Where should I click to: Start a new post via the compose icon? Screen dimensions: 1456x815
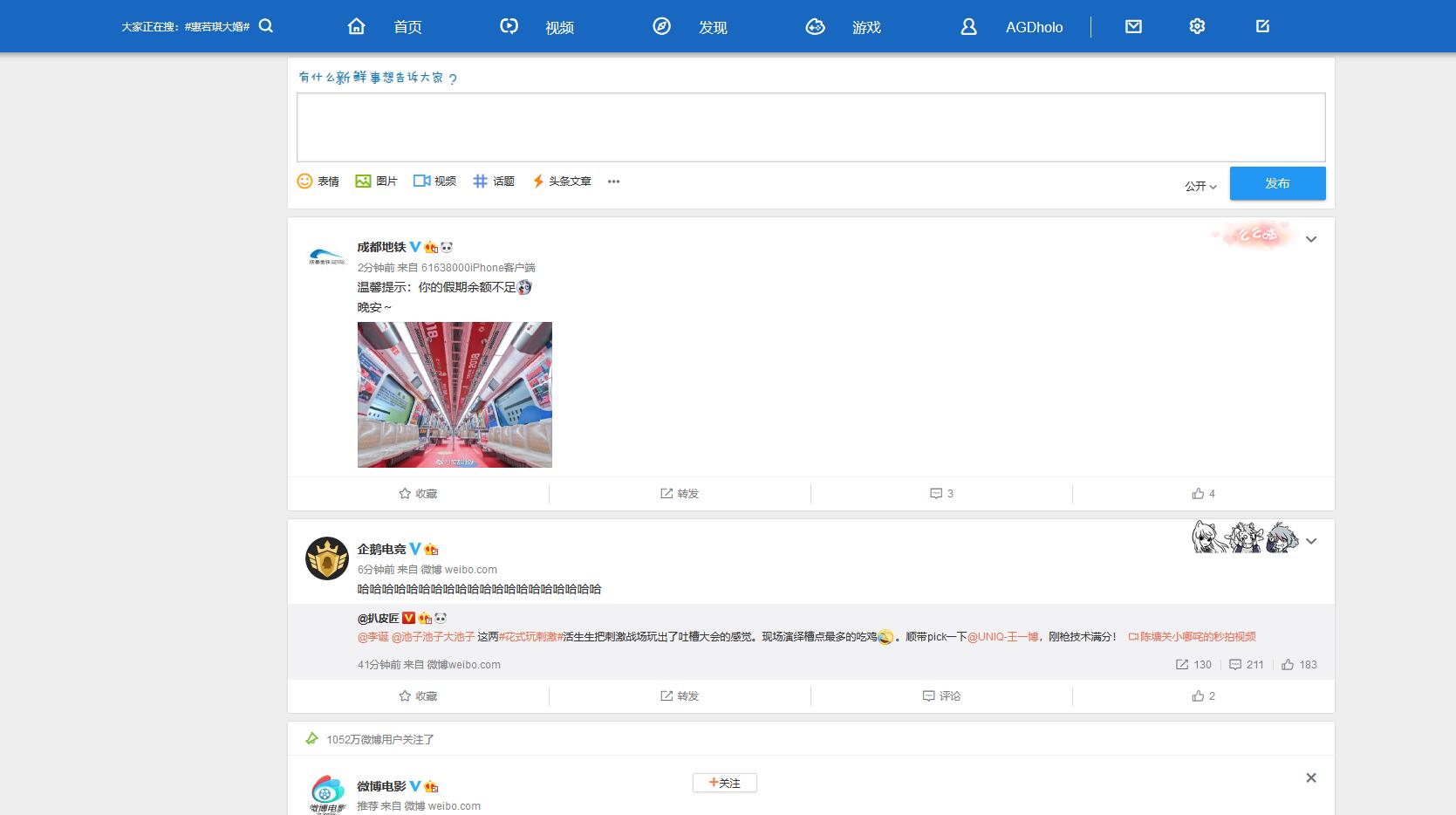point(1261,26)
